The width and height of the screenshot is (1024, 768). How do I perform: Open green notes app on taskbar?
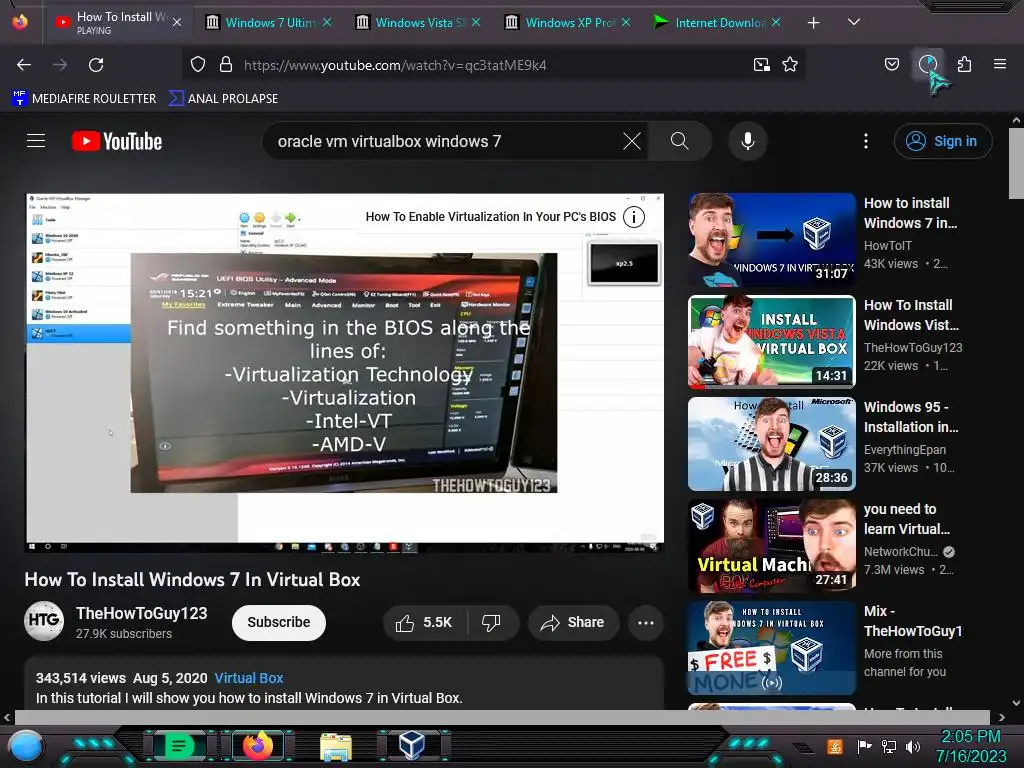[179, 745]
